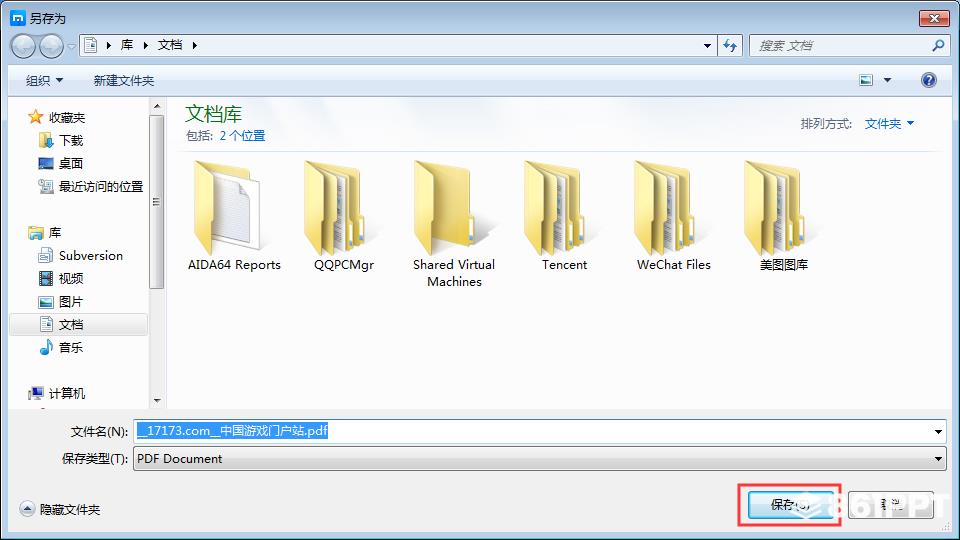Open 视频 library
Viewport: 960px width, 540px height.
61,279
